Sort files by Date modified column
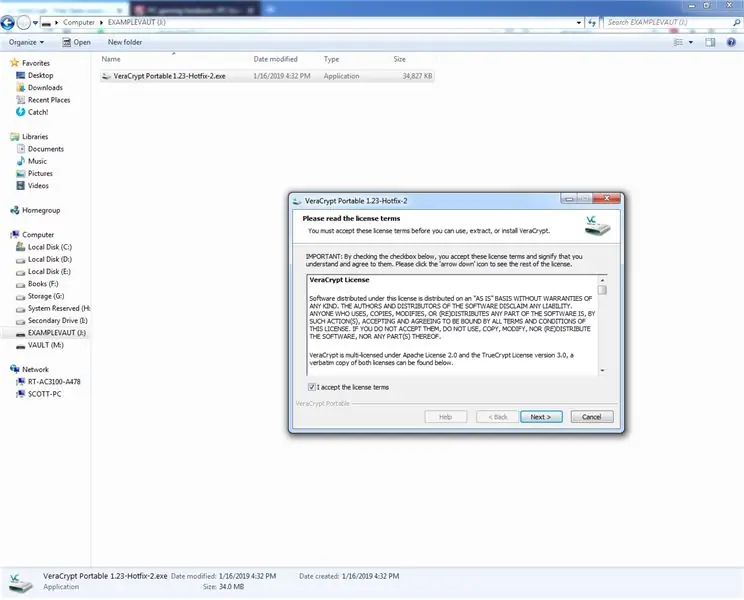 point(275,59)
